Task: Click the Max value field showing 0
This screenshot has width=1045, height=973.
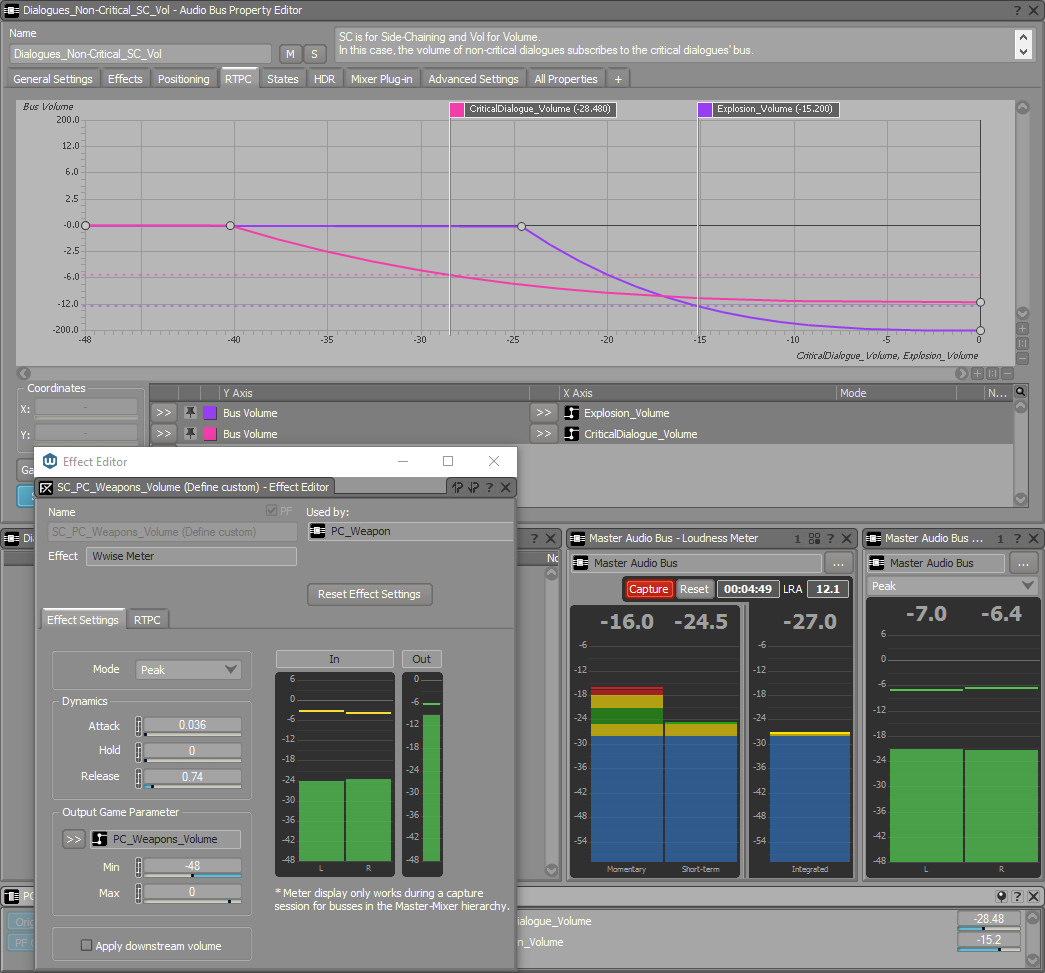Action: pyautogui.click(x=192, y=892)
